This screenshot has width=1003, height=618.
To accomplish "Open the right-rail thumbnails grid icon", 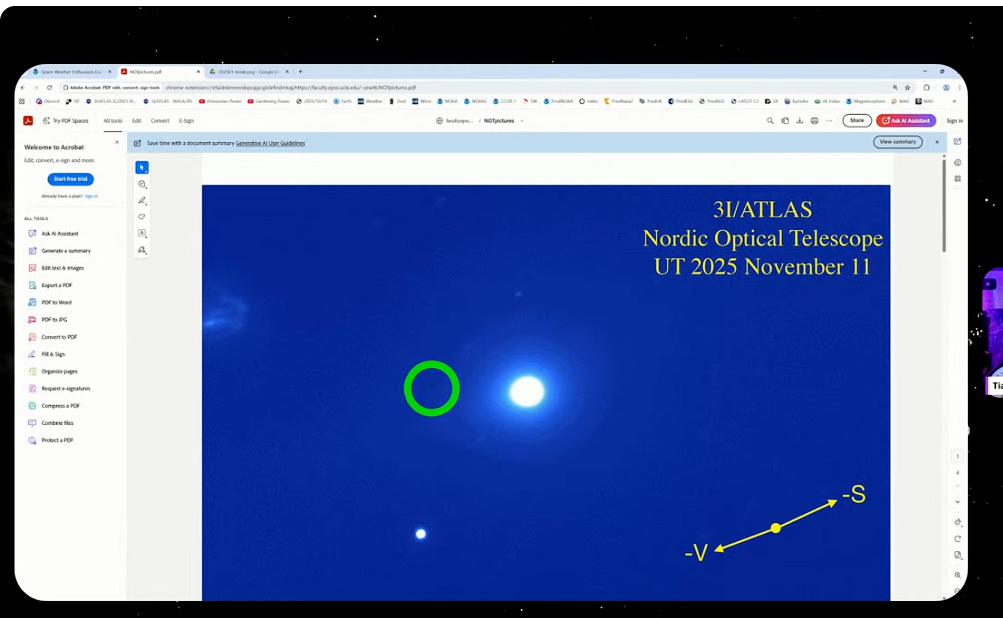I will coord(958,179).
